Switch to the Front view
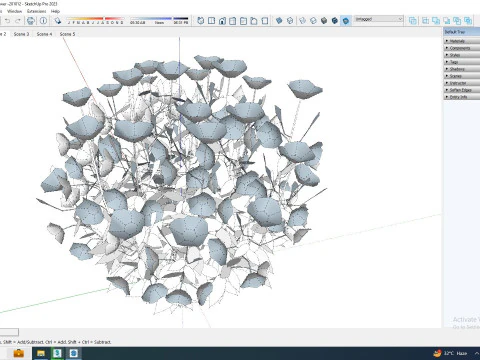This screenshot has width=480, height=360. point(222,21)
